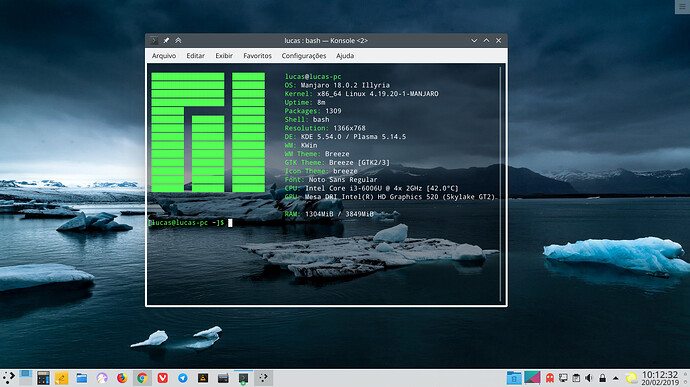This screenshot has width=690, height=387.
Task: Open the blue folder widget in panel
Action: 514,378
